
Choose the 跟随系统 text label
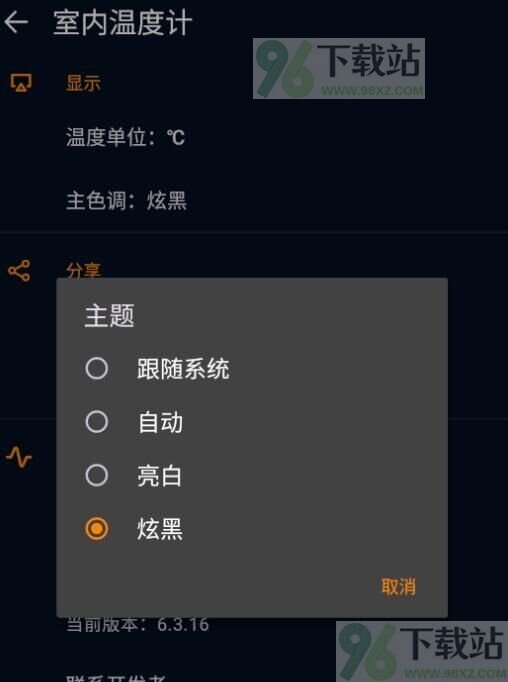click(x=183, y=369)
